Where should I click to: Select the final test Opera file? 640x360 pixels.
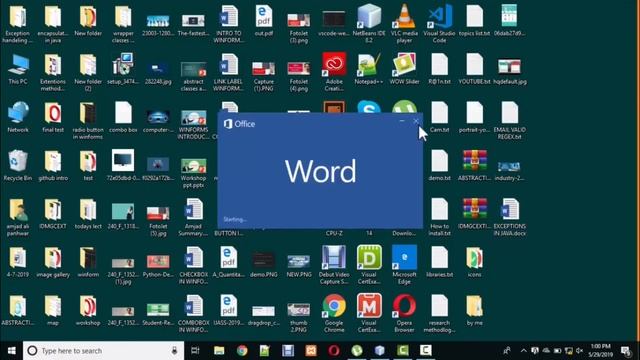point(53,117)
